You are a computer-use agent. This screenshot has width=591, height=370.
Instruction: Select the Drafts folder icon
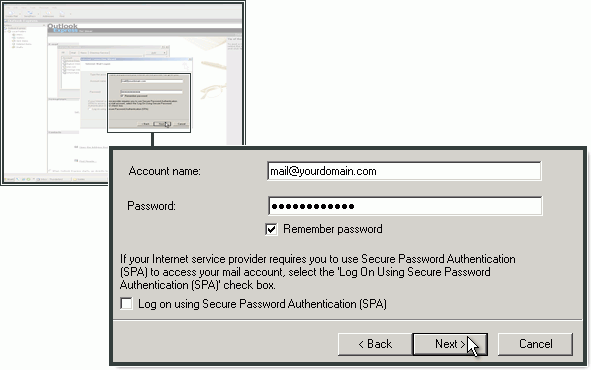(x=14, y=47)
